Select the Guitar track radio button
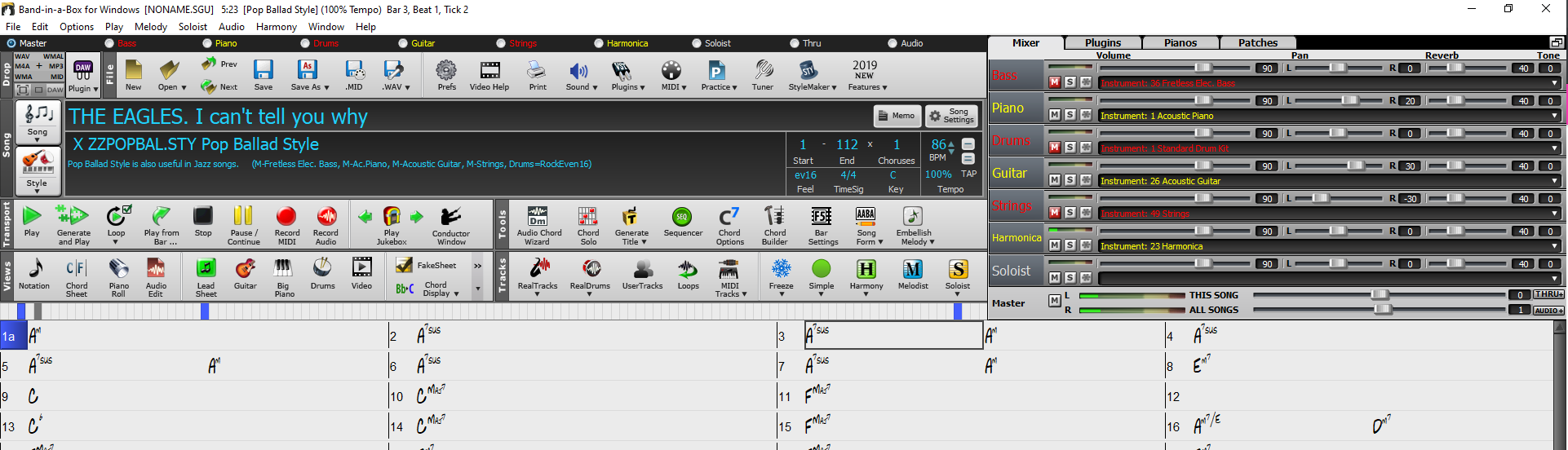This screenshot has width=1568, height=450. (x=403, y=43)
